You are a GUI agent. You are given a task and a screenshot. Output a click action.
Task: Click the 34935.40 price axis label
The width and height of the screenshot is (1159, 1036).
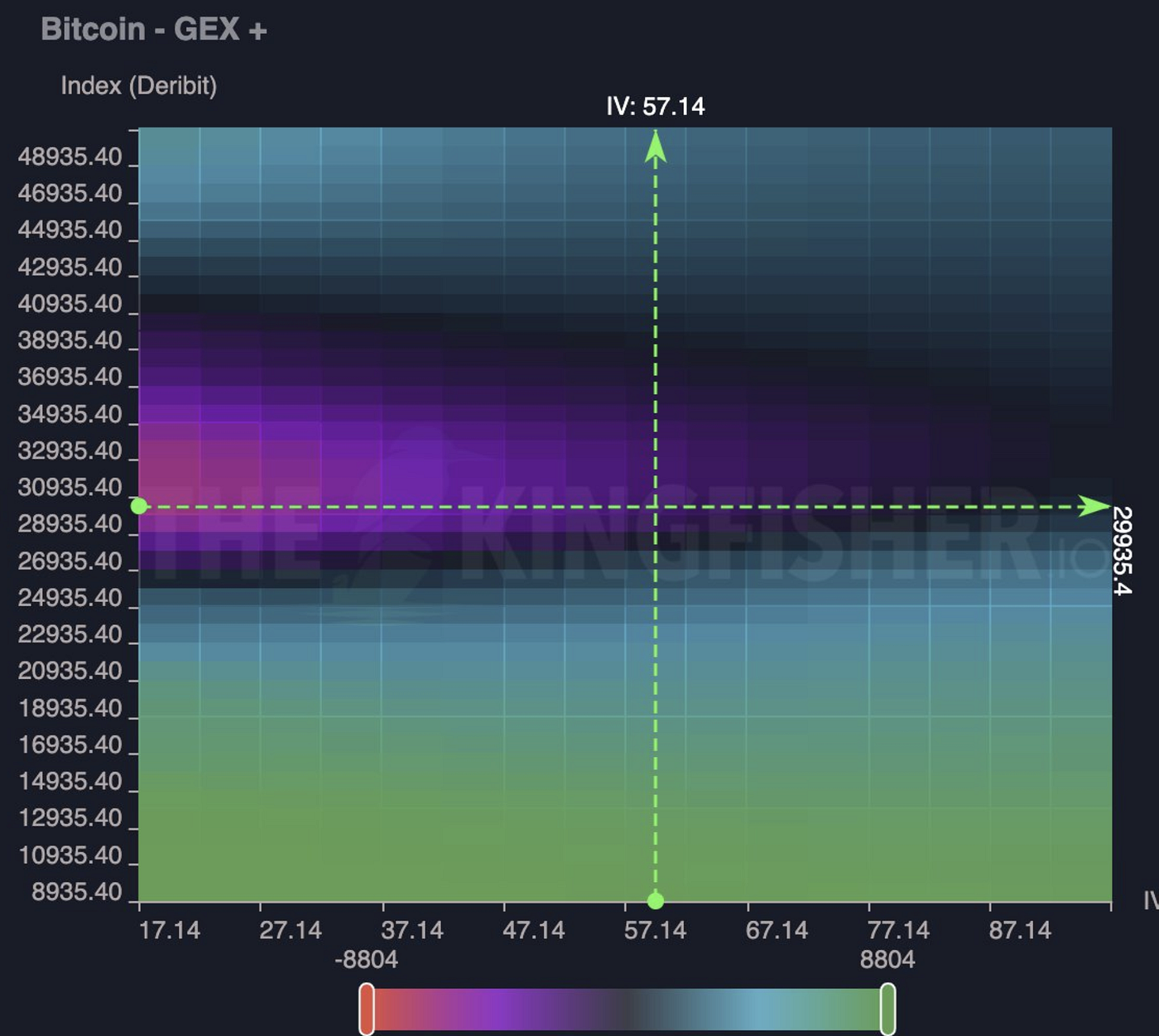point(70,414)
